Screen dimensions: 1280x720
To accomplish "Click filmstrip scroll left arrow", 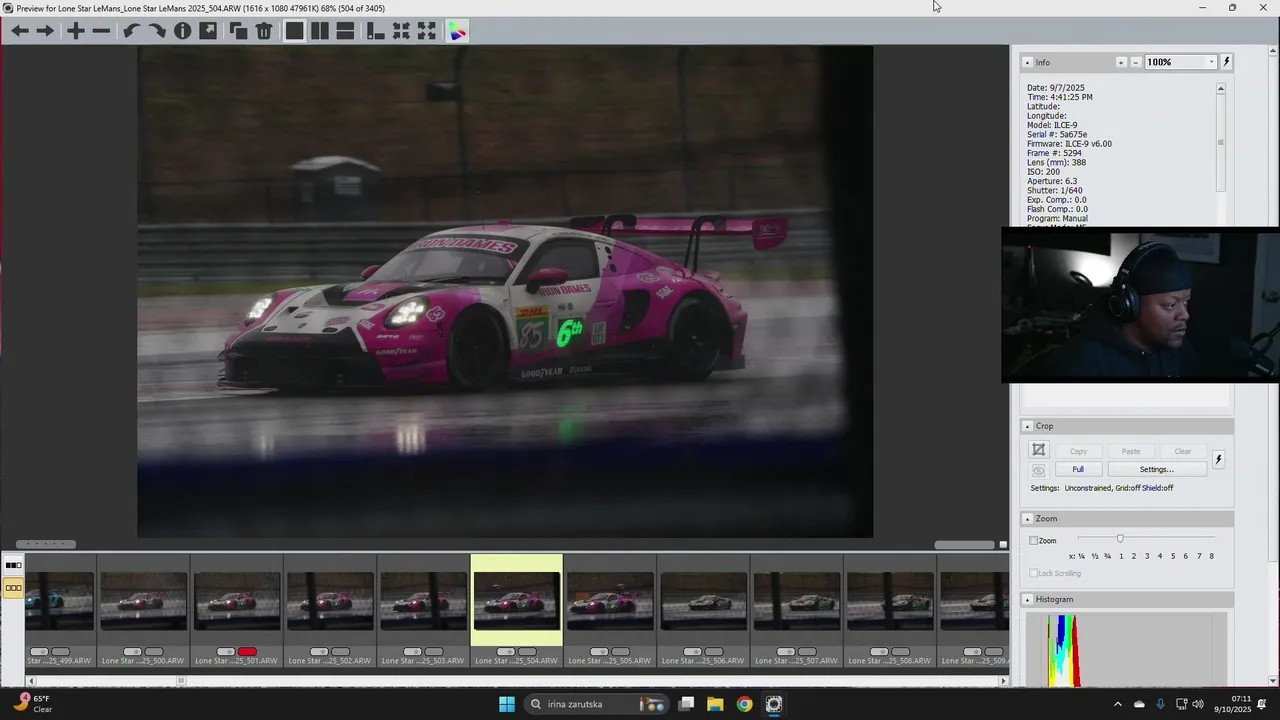I will (31, 681).
